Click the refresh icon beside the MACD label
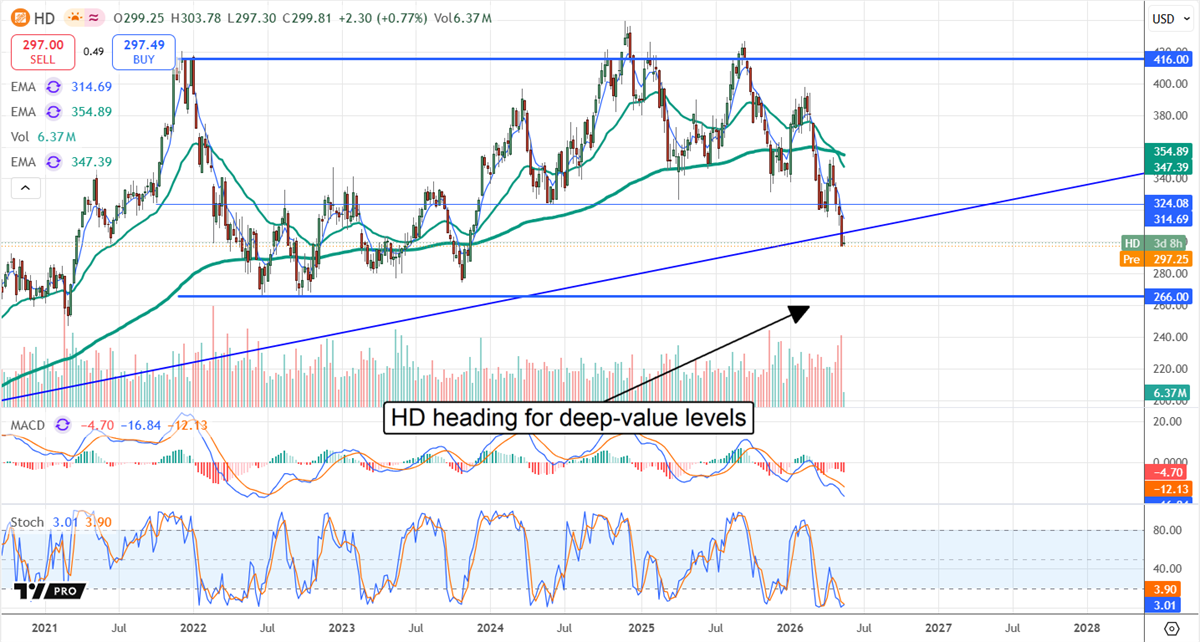This screenshot has width=1200, height=642. pyautogui.click(x=65, y=425)
